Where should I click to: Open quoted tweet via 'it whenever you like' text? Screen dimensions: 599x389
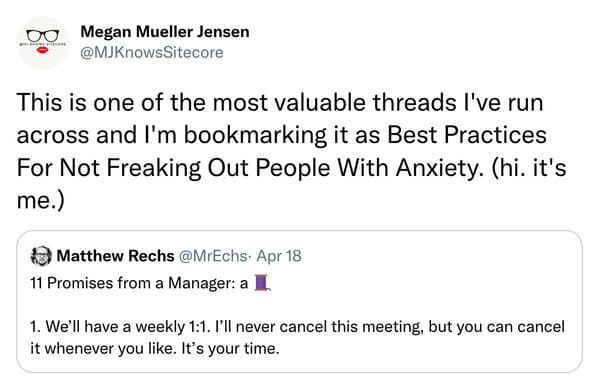click(103, 348)
